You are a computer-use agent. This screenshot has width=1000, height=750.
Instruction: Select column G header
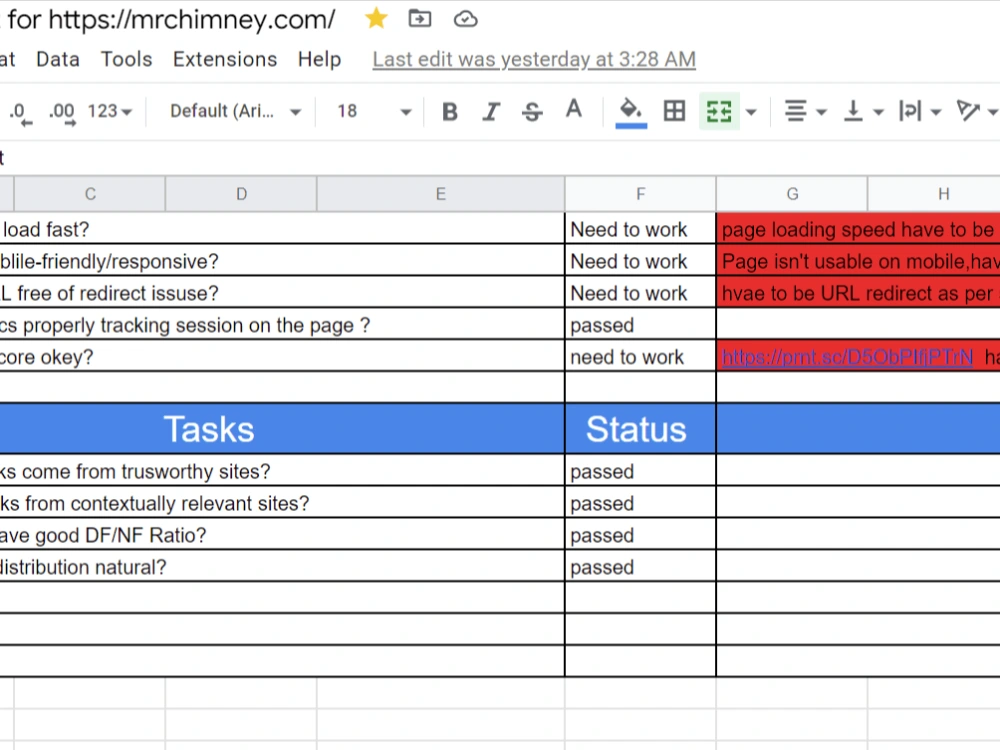click(x=792, y=194)
